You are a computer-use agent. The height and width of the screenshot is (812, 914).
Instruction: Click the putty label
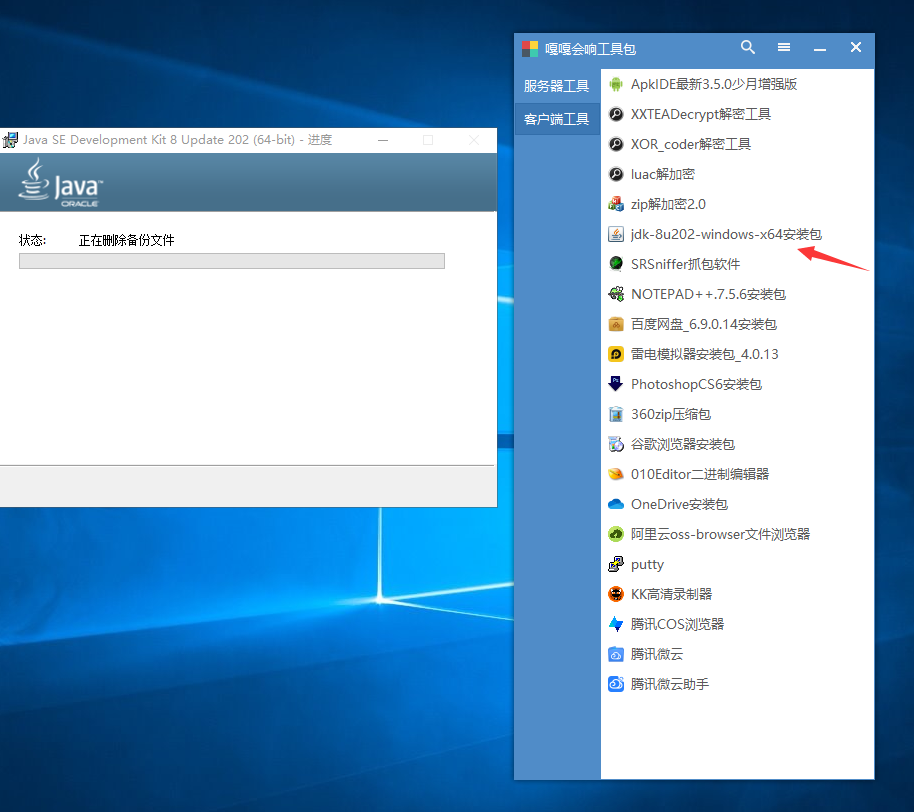(647, 564)
